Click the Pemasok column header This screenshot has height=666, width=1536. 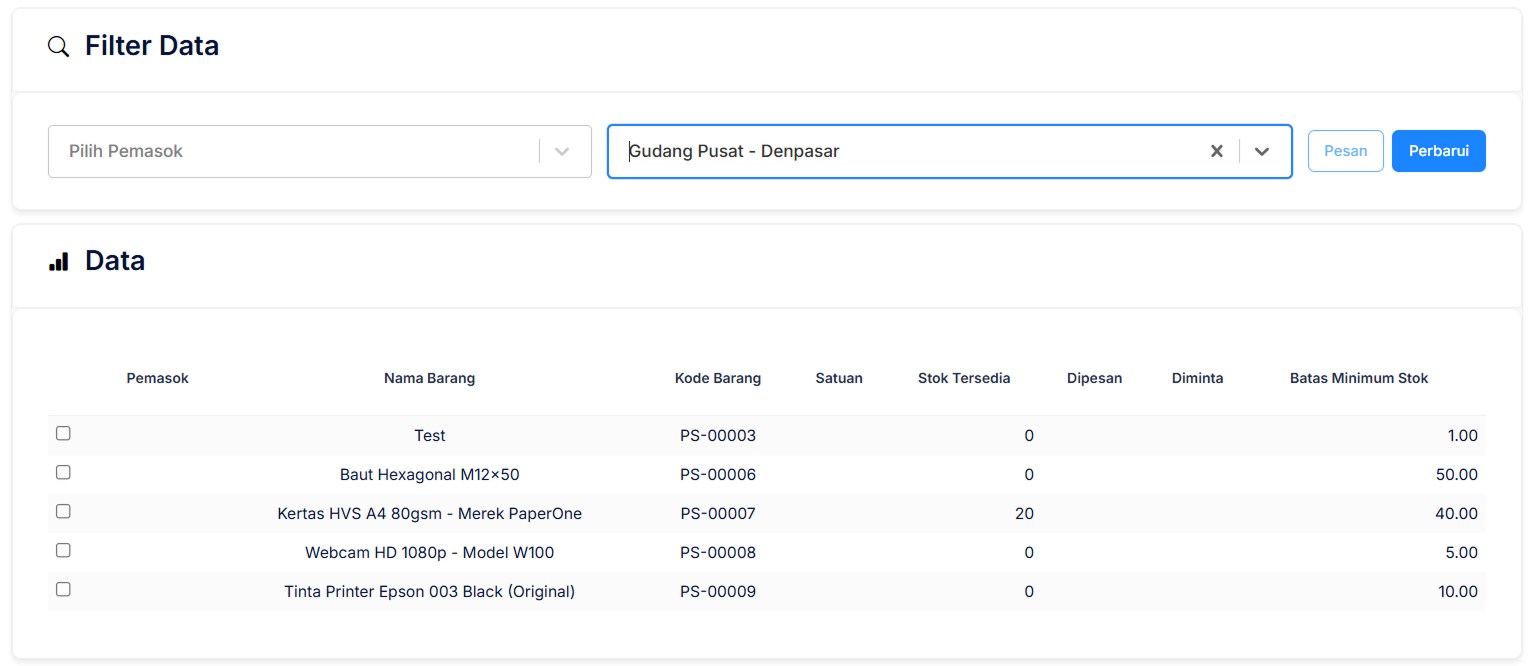click(157, 378)
